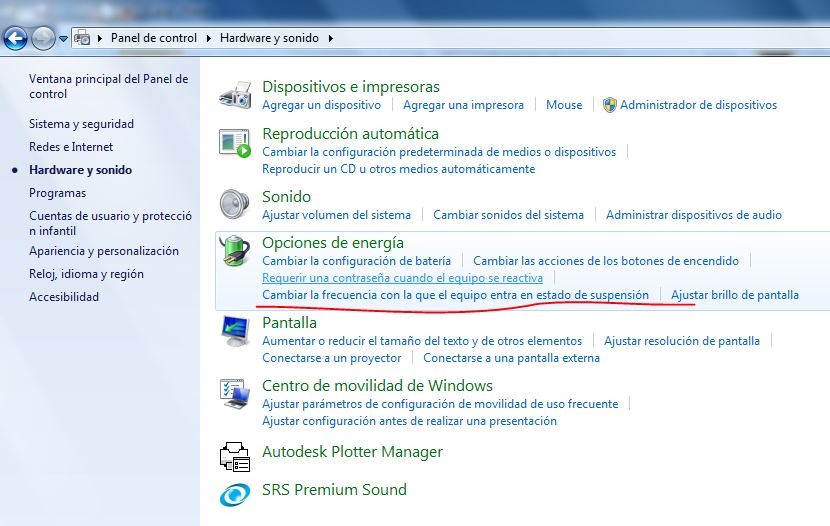
Task: Open the SRS Premium Sound icon
Action: tap(236, 493)
